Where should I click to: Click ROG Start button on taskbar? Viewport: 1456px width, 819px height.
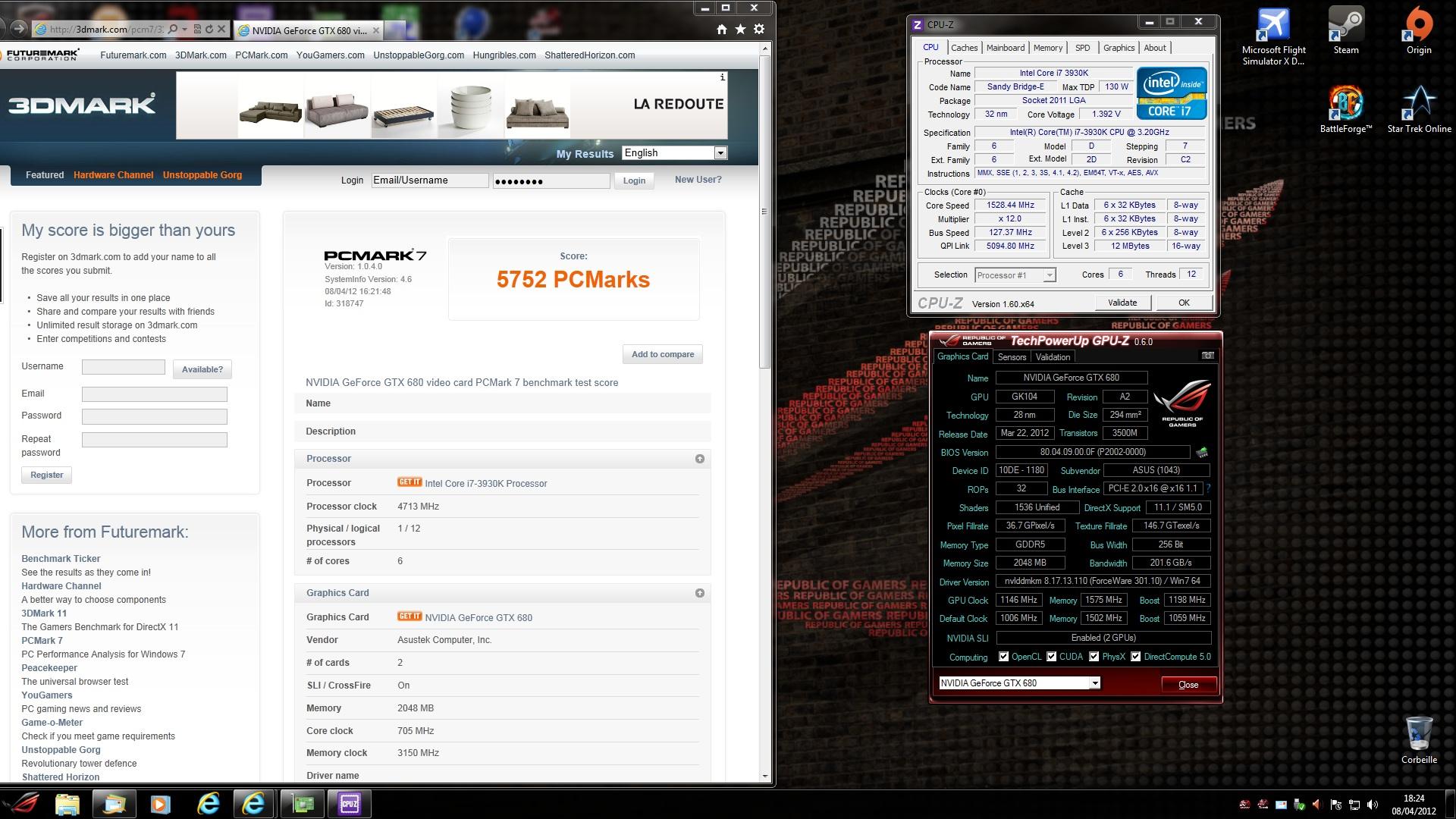tap(23, 803)
